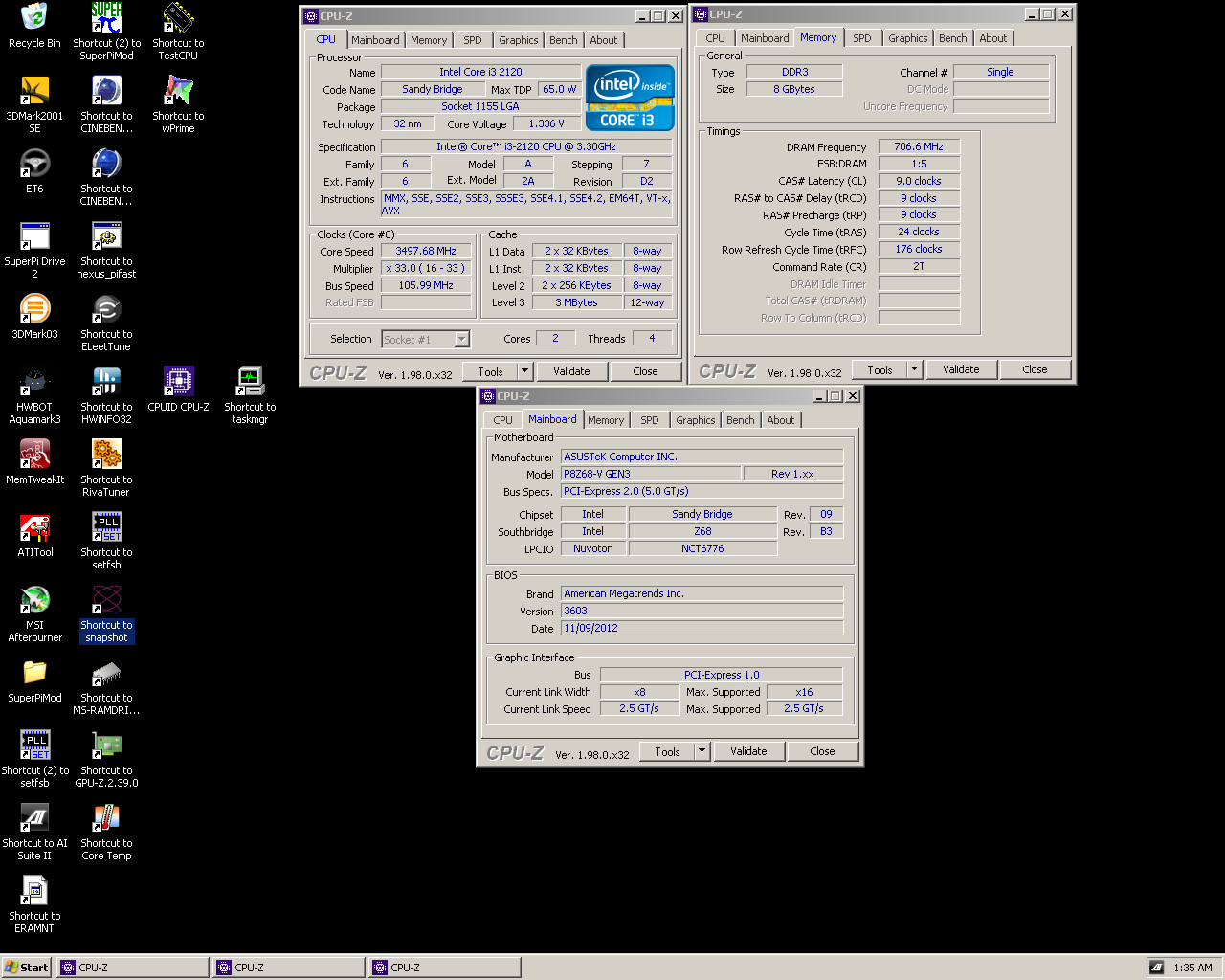Select Graphics tab in Memory window
Screen dimensions: 1225x980
(x=908, y=38)
